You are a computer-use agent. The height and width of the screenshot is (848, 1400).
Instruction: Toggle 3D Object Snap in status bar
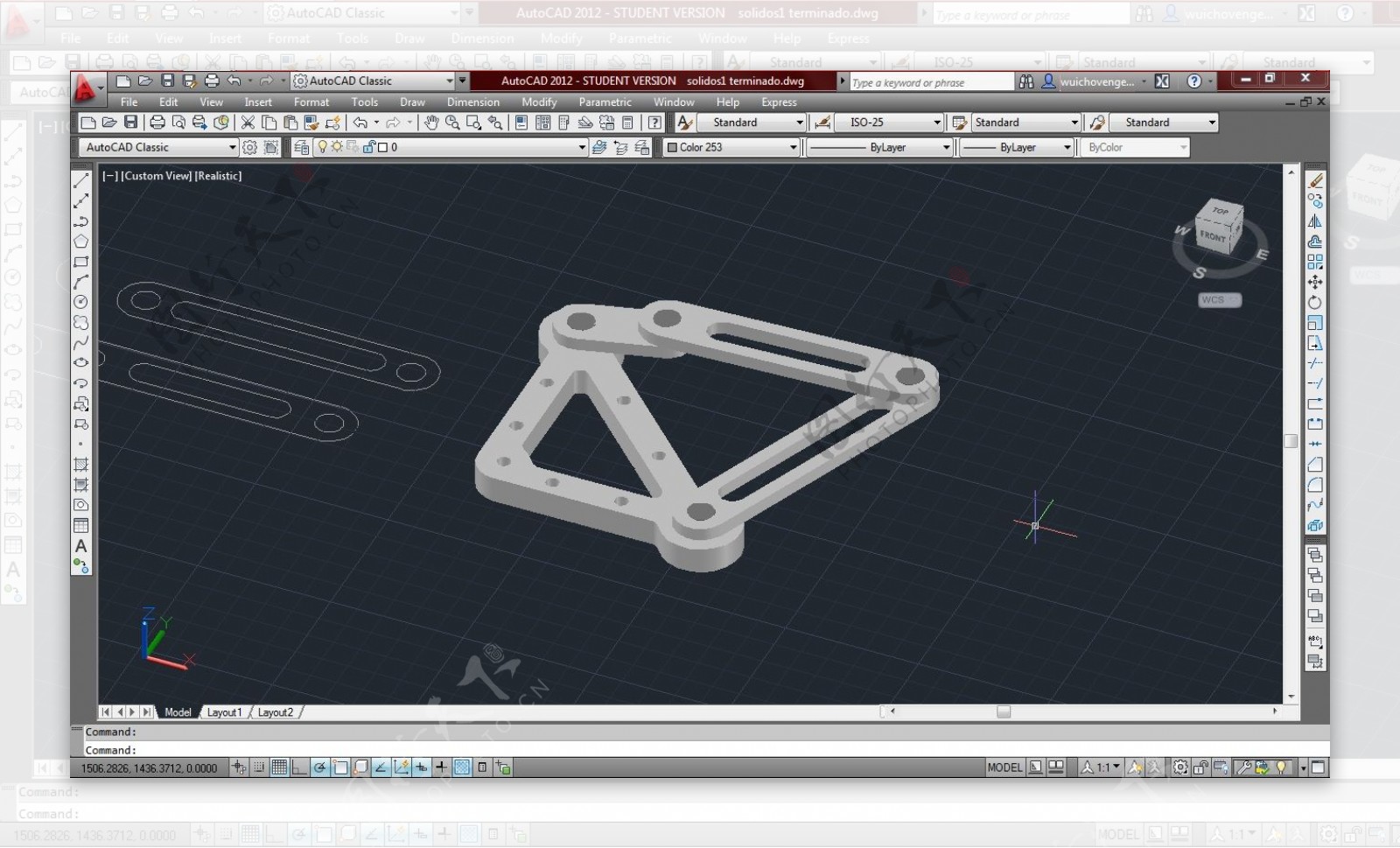(360, 767)
